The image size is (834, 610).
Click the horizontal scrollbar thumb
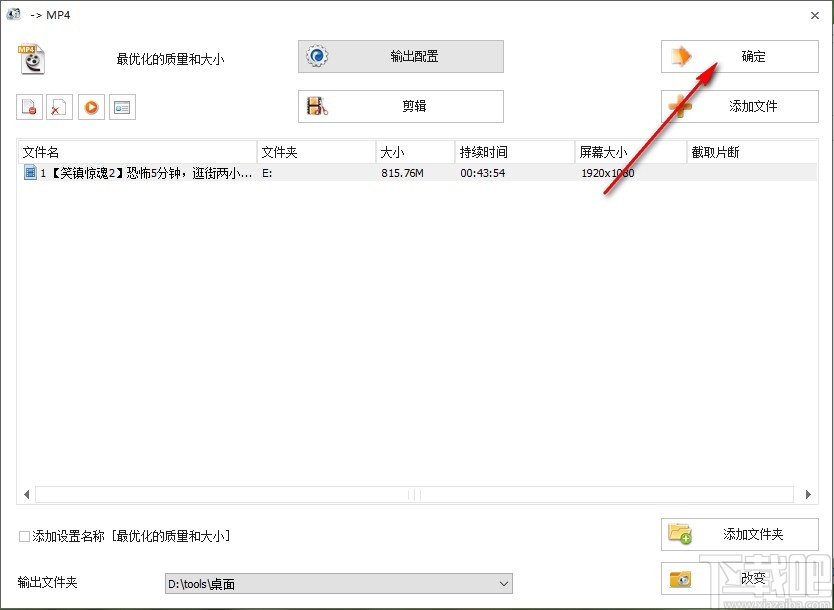pos(414,495)
